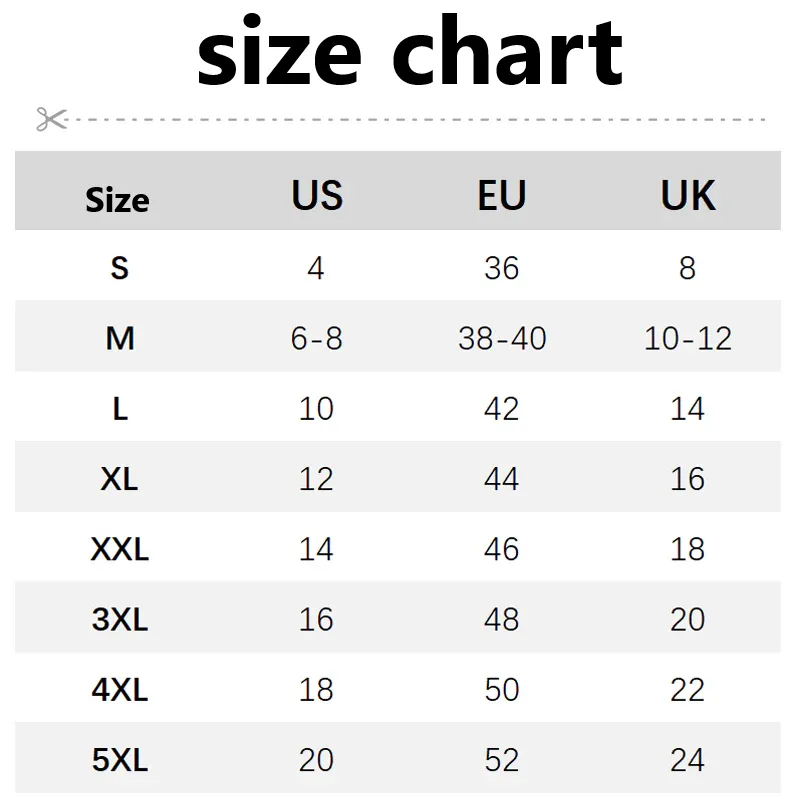Click the 5XL size row label

(120, 760)
